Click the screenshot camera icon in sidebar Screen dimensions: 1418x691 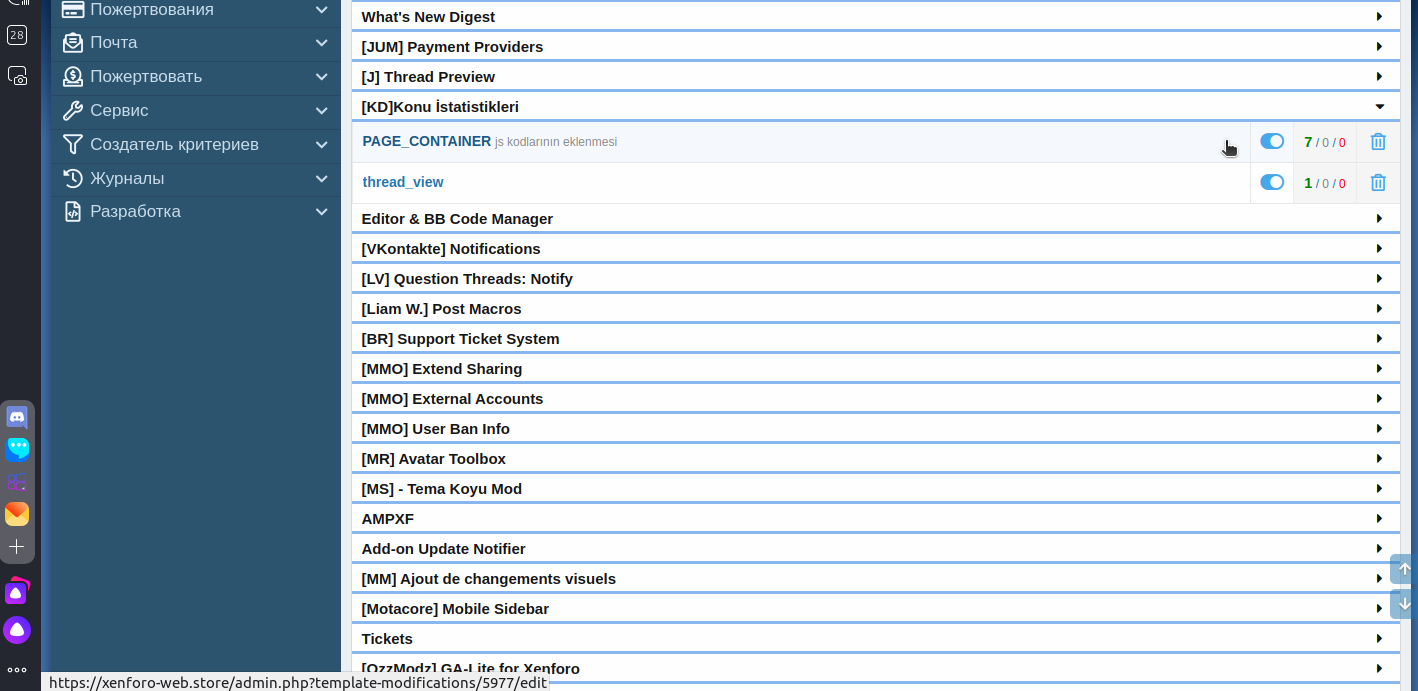pyautogui.click(x=17, y=75)
